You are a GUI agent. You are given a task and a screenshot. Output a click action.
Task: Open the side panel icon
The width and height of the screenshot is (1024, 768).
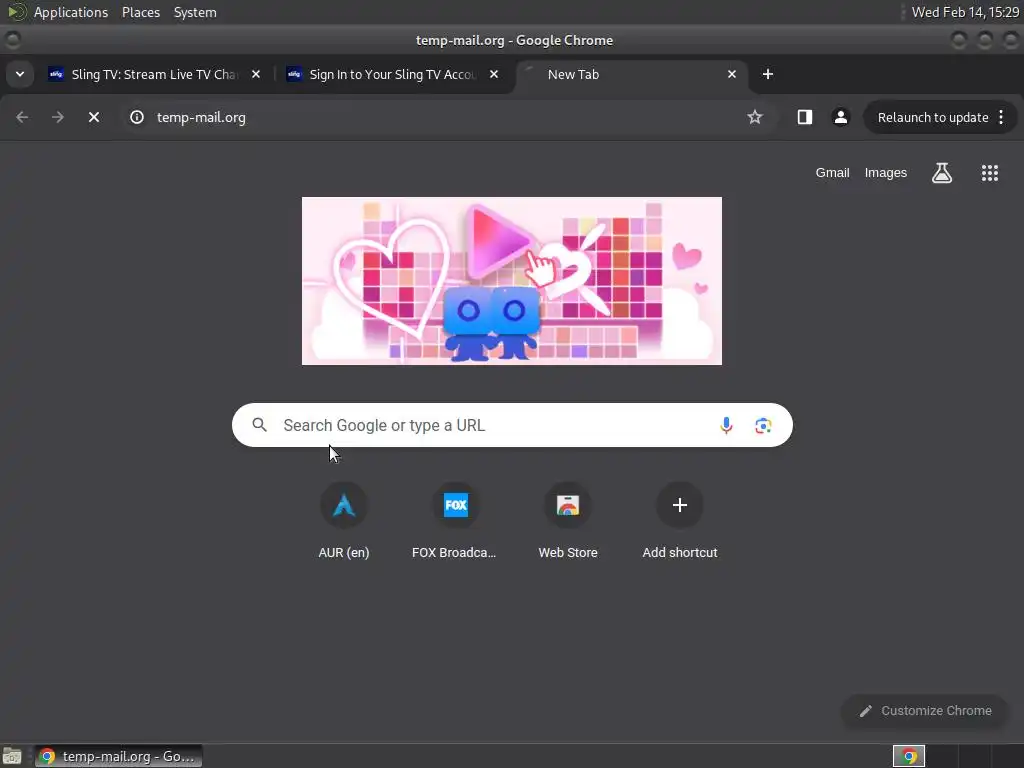pos(805,118)
